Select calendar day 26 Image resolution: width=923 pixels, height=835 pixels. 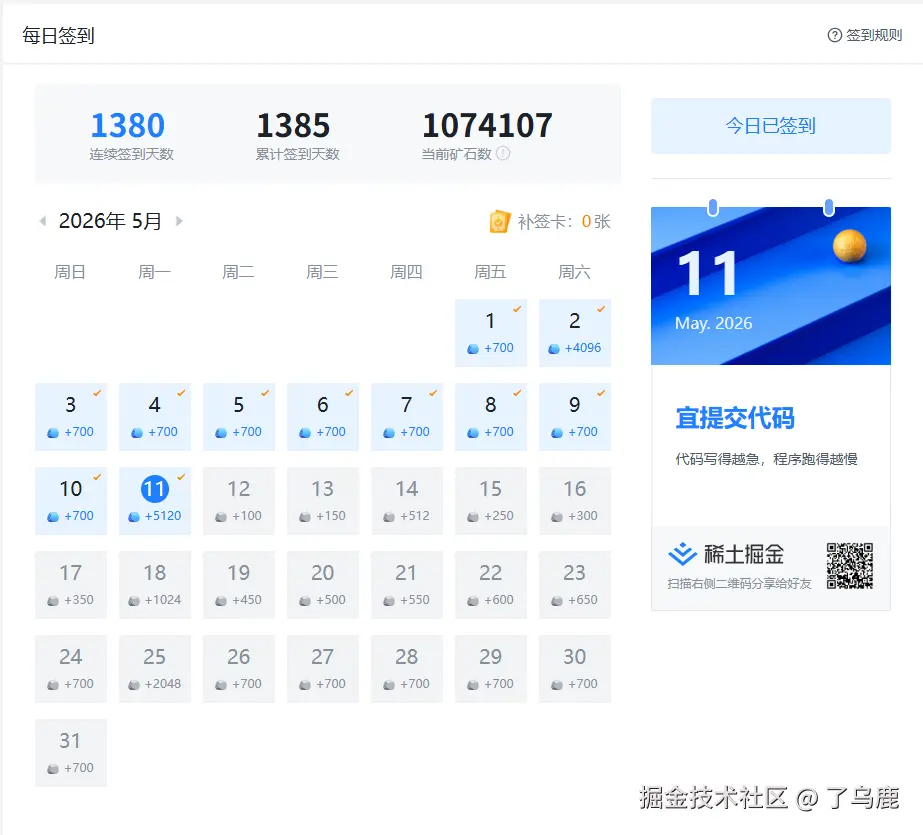point(239,669)
